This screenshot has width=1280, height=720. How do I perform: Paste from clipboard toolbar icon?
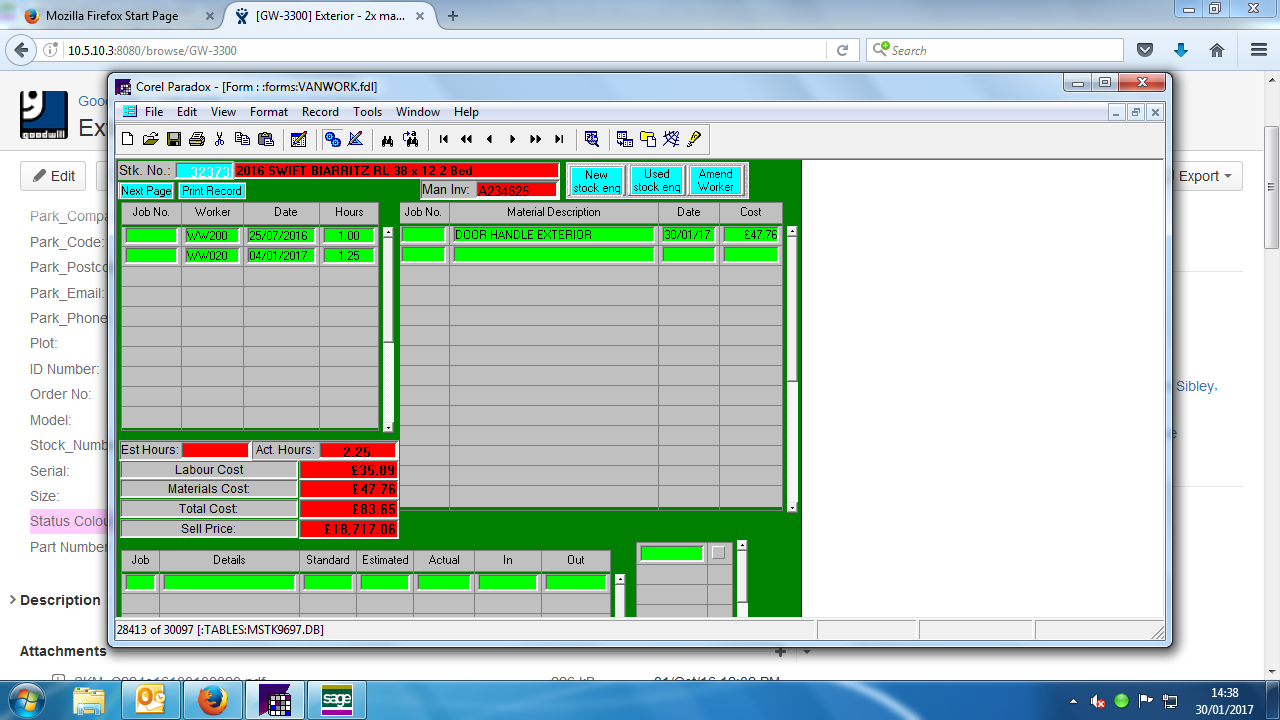(266, 139)
